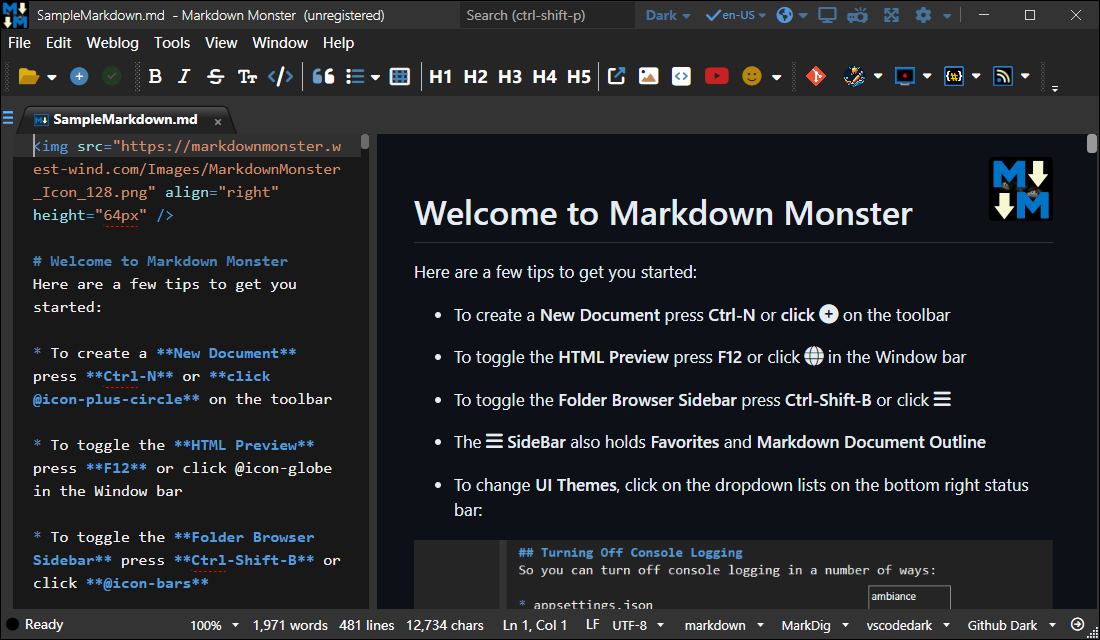Open the Git commit addin icon
Screen dimensions: 1100x640
[x=816, y=76]
